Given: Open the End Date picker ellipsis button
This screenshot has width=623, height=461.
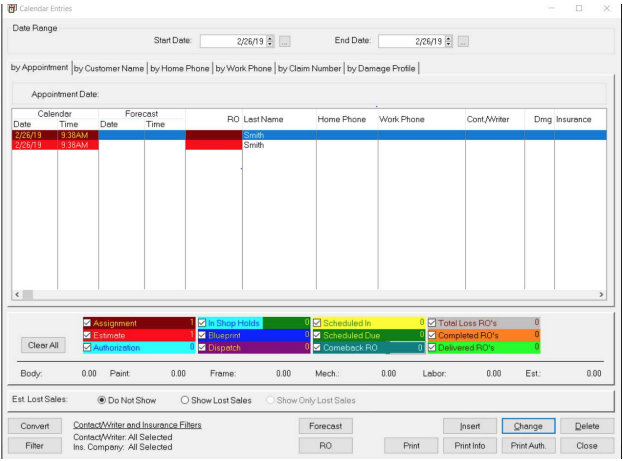Looking at the screenshot, I should 463,41.
